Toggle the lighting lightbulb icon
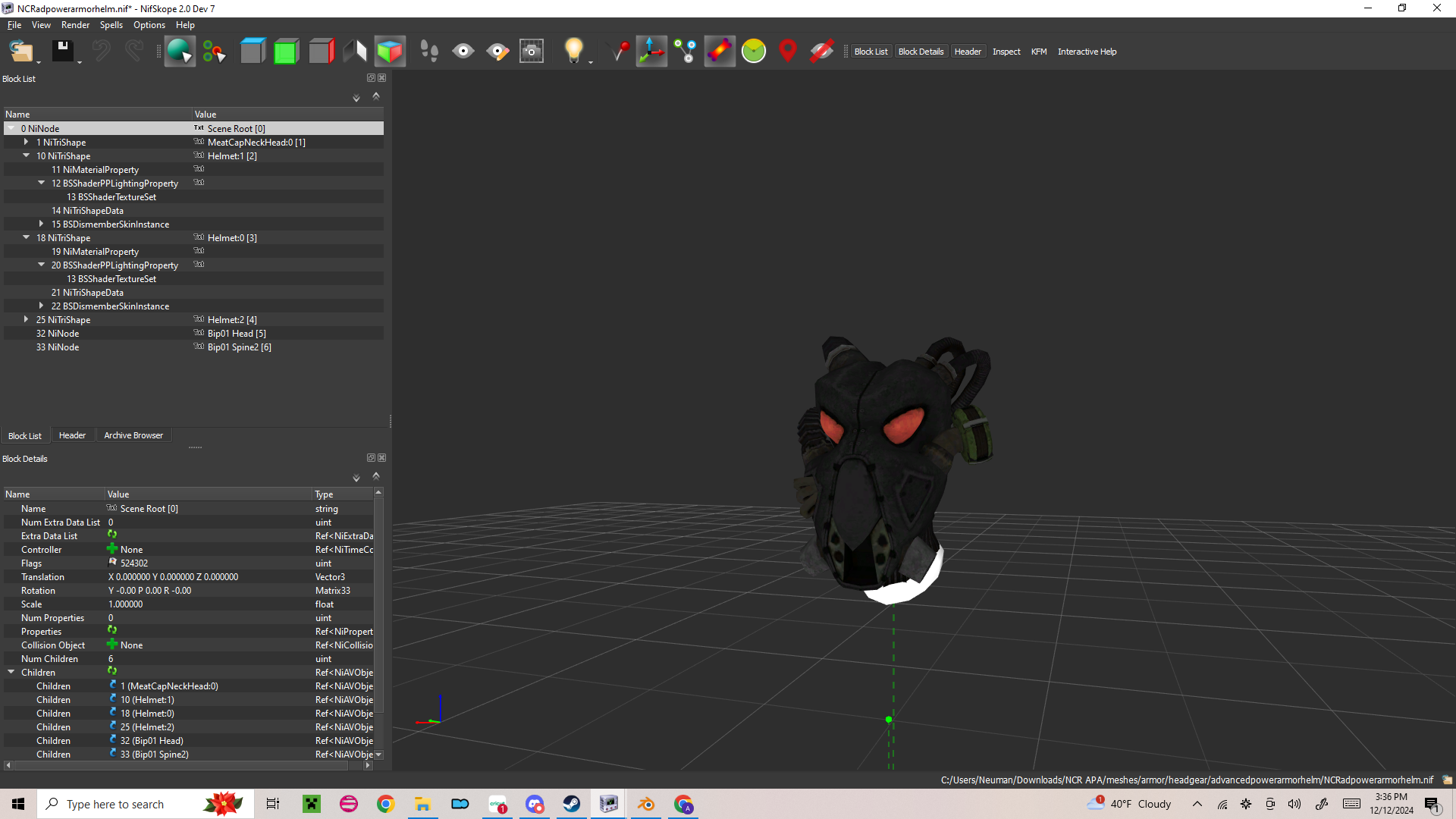The image size is (1456, 819). point(574,52)
